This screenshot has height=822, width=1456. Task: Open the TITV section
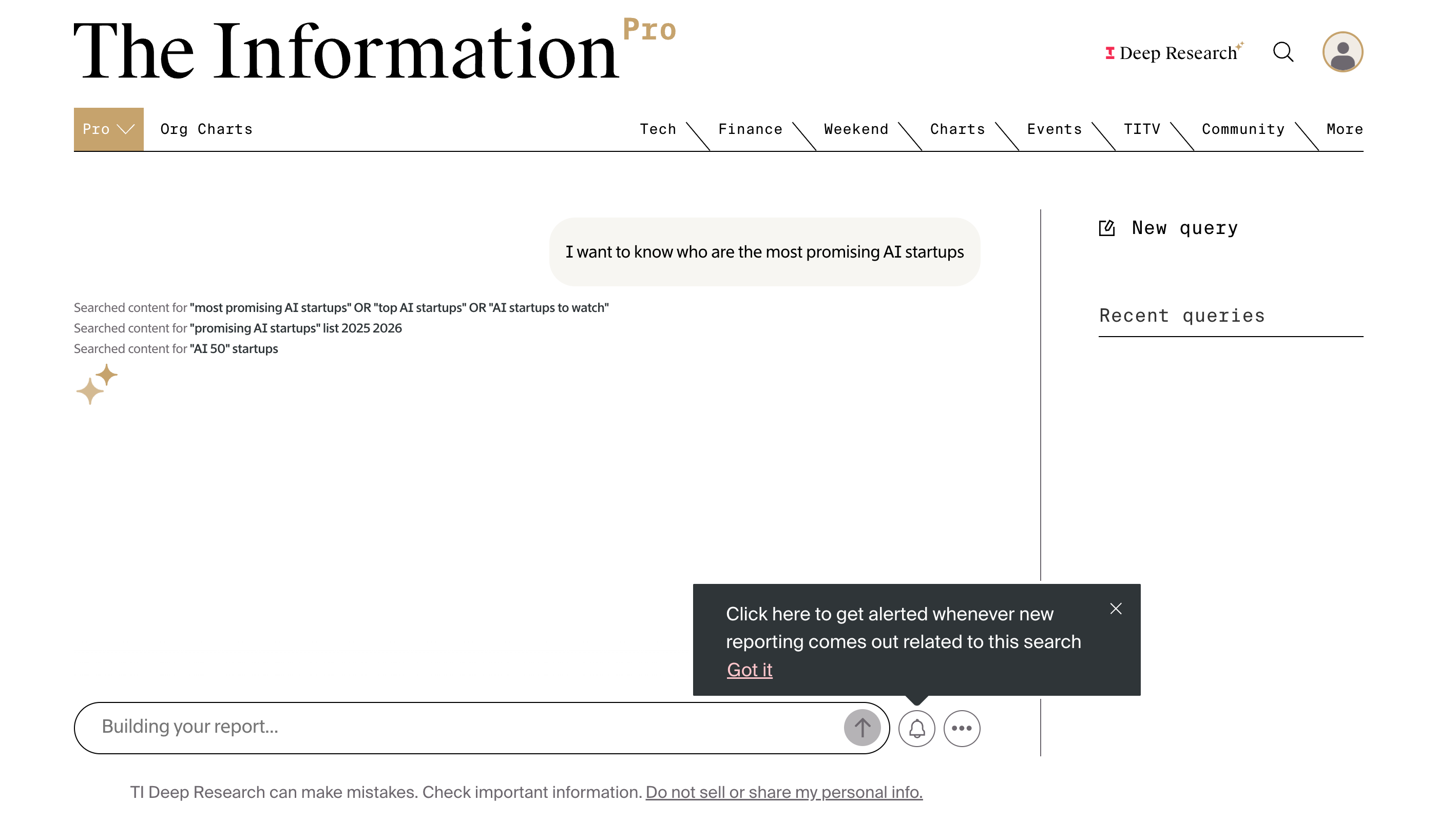(1142, 129)
